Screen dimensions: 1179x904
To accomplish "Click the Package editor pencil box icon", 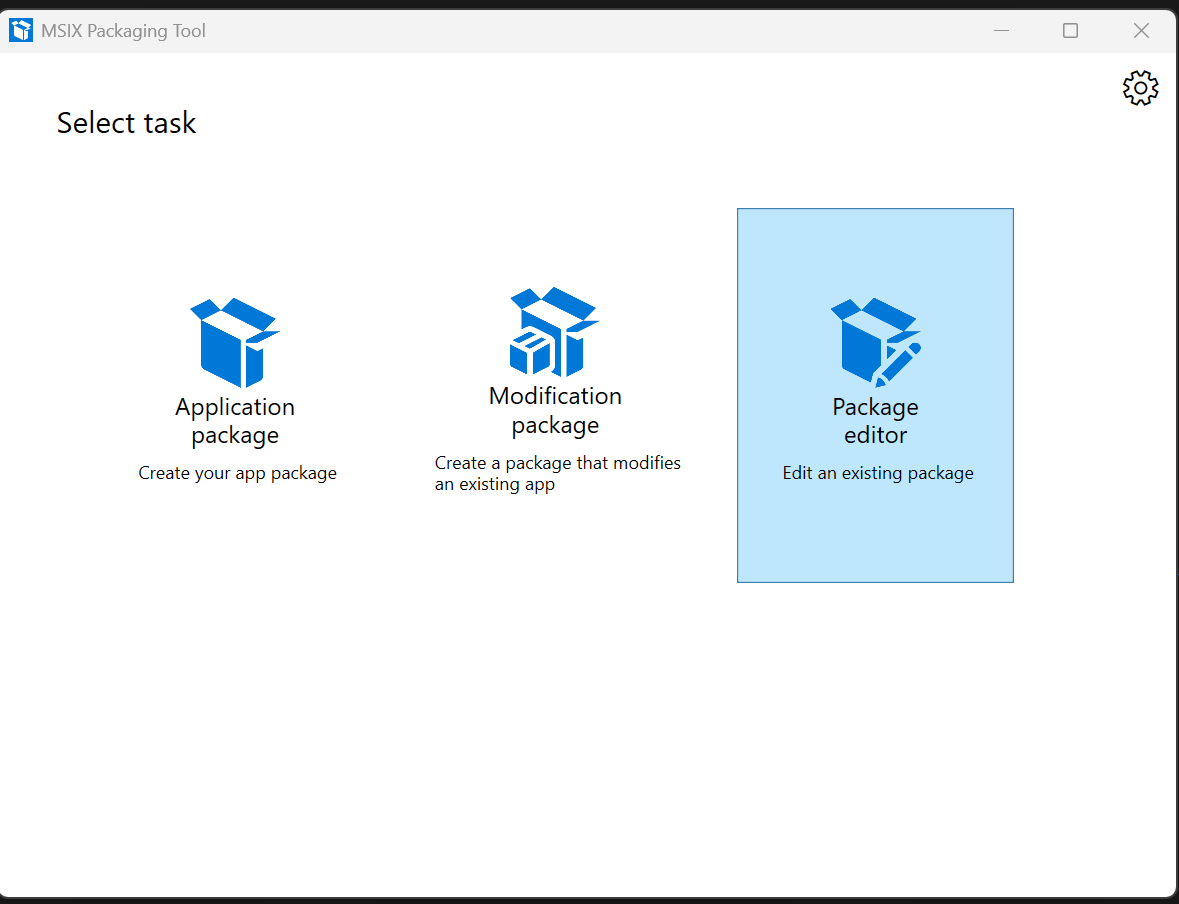I will (875, 342).
